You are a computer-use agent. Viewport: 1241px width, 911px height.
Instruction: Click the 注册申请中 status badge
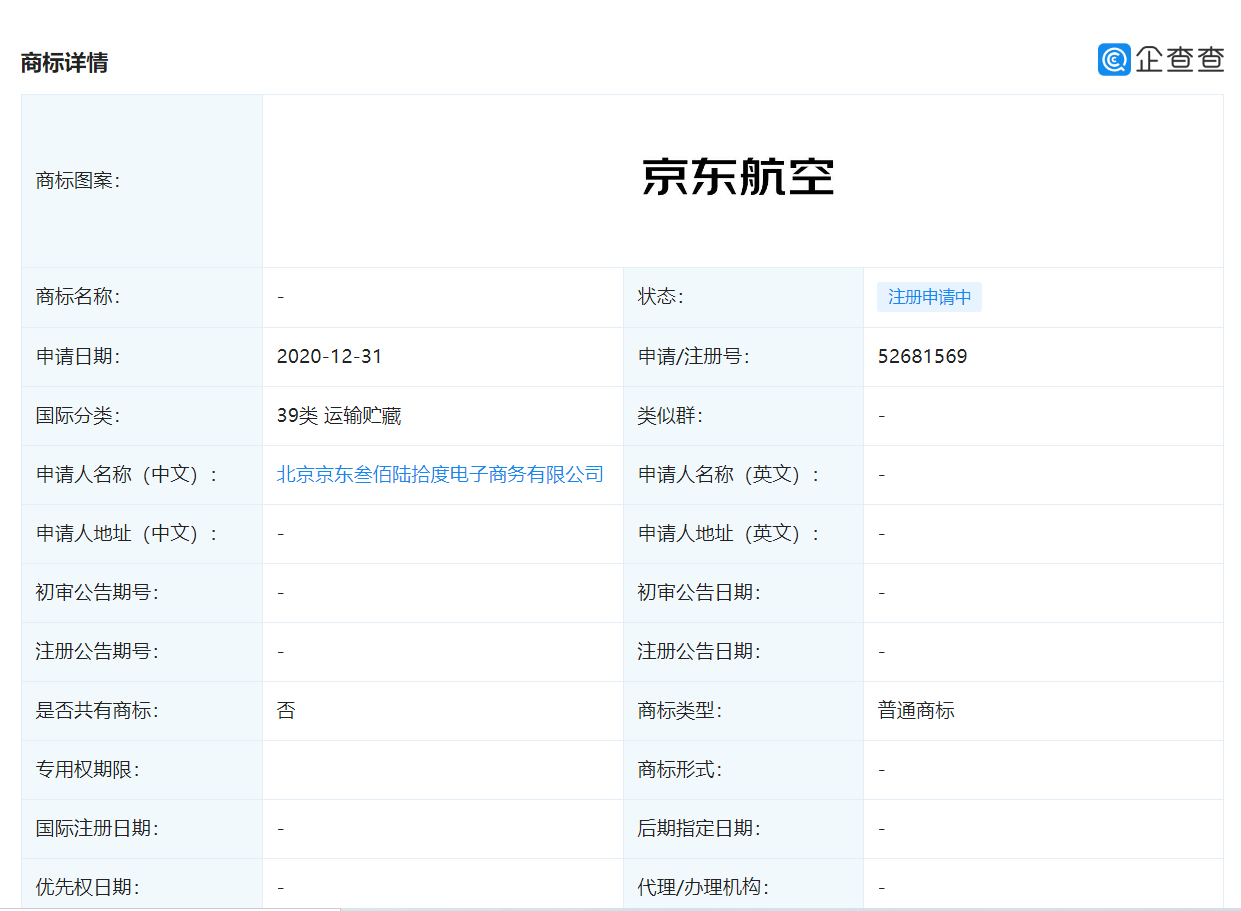[x=929, y=297]
